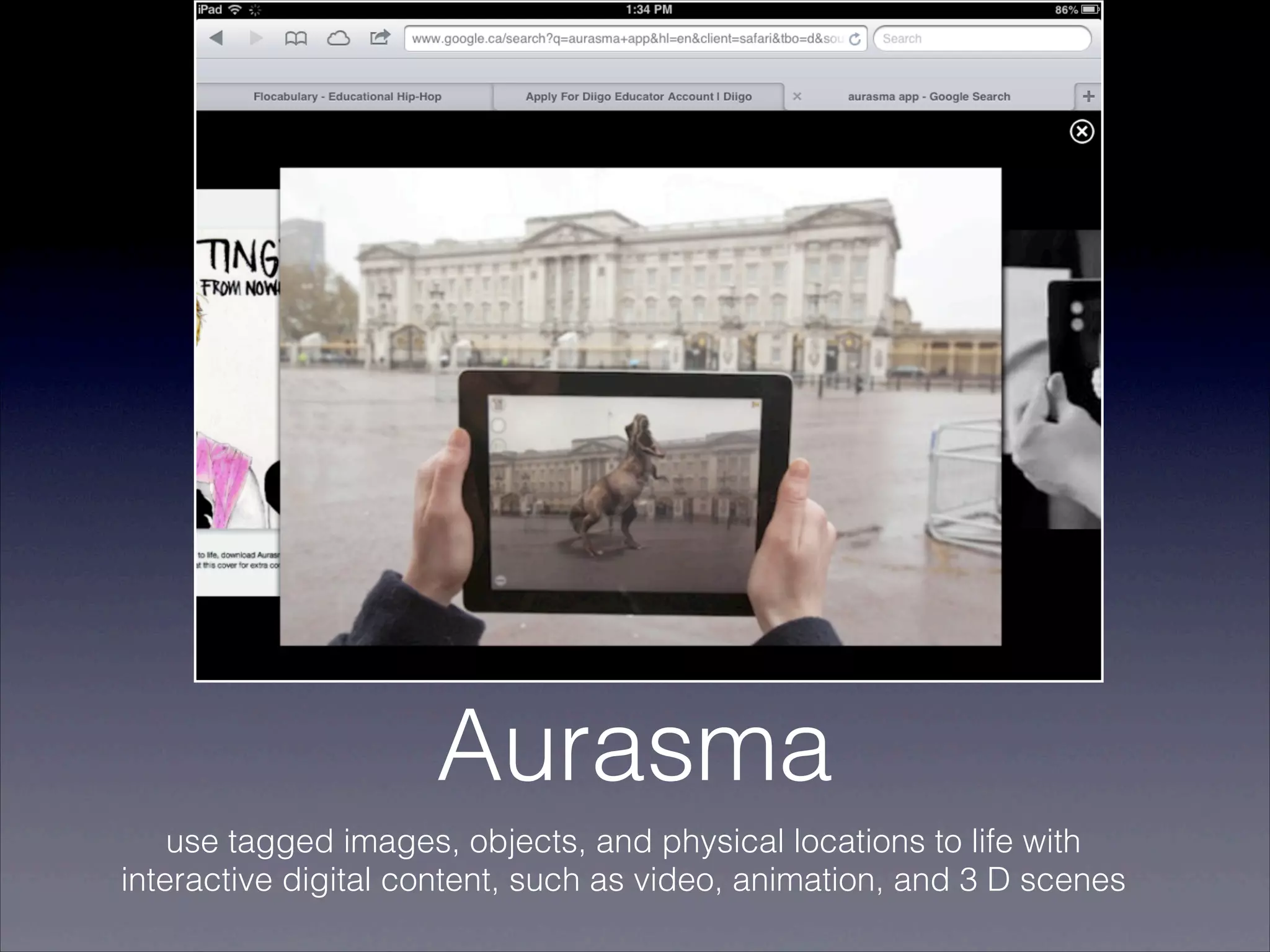The image size is (1270, 952).
Task: Open the bookmarks book icon
Action: (296, 38)
